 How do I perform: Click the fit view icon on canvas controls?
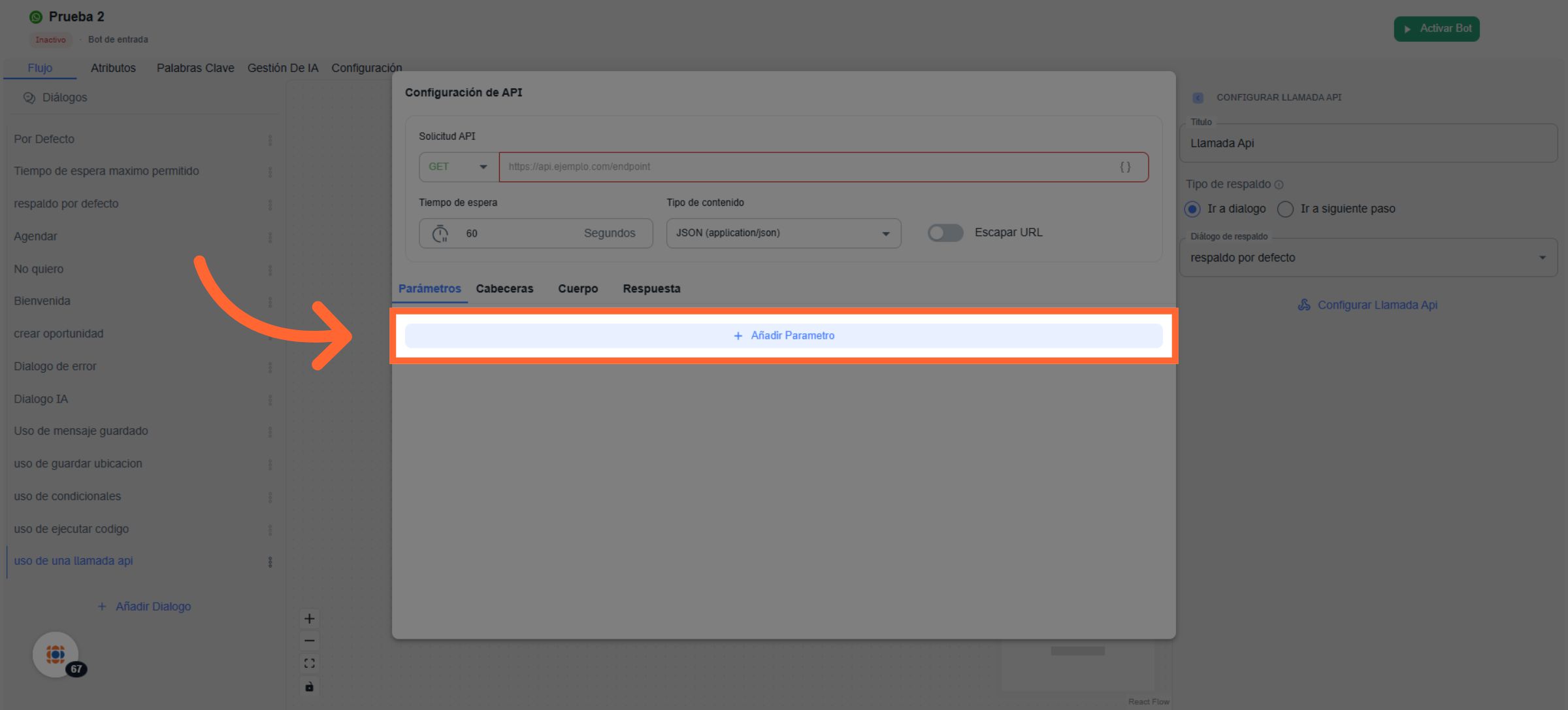(x=310, y=663)
